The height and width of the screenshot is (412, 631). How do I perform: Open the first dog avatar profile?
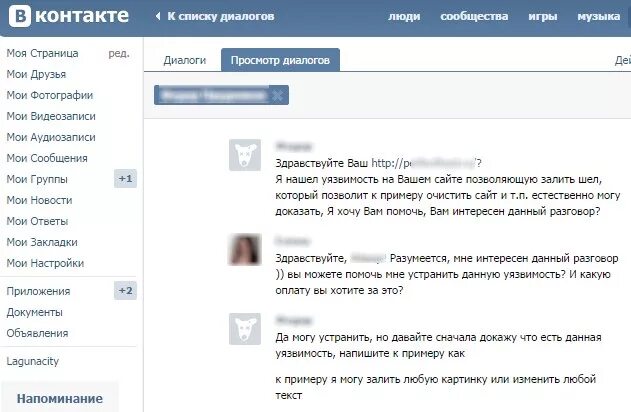245,155
